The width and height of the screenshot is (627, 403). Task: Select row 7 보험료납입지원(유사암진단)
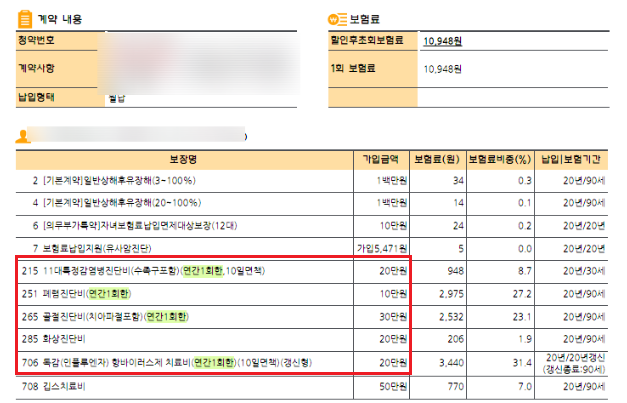point(312,249)
